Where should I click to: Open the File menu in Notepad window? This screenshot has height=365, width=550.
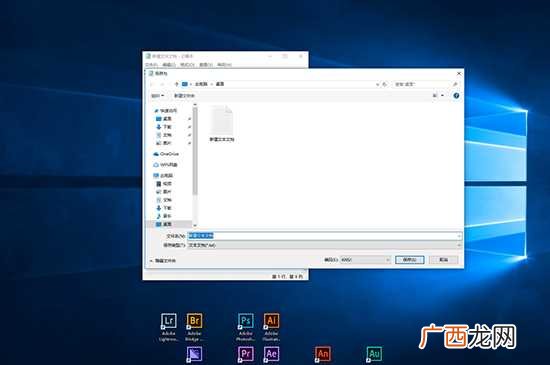(x=152, y=65)
